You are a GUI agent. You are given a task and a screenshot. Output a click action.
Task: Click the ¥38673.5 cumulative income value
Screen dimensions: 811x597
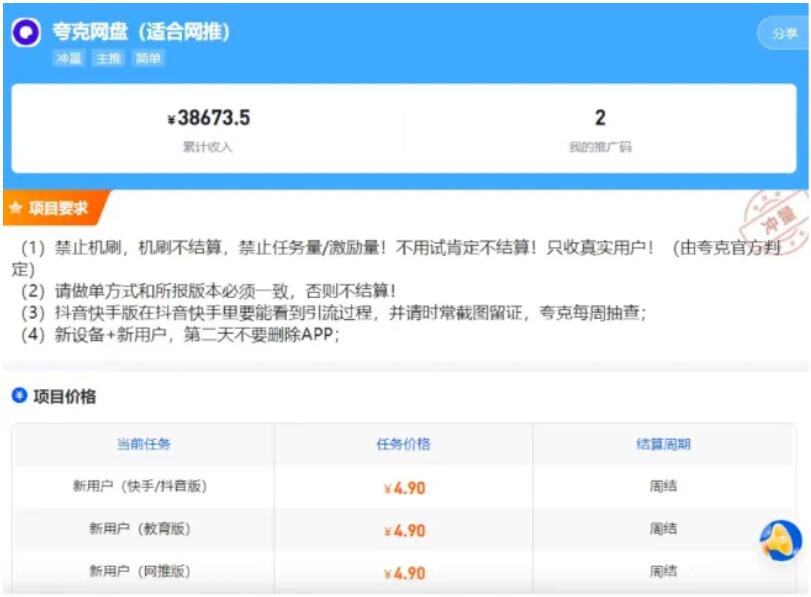point(208,118)
